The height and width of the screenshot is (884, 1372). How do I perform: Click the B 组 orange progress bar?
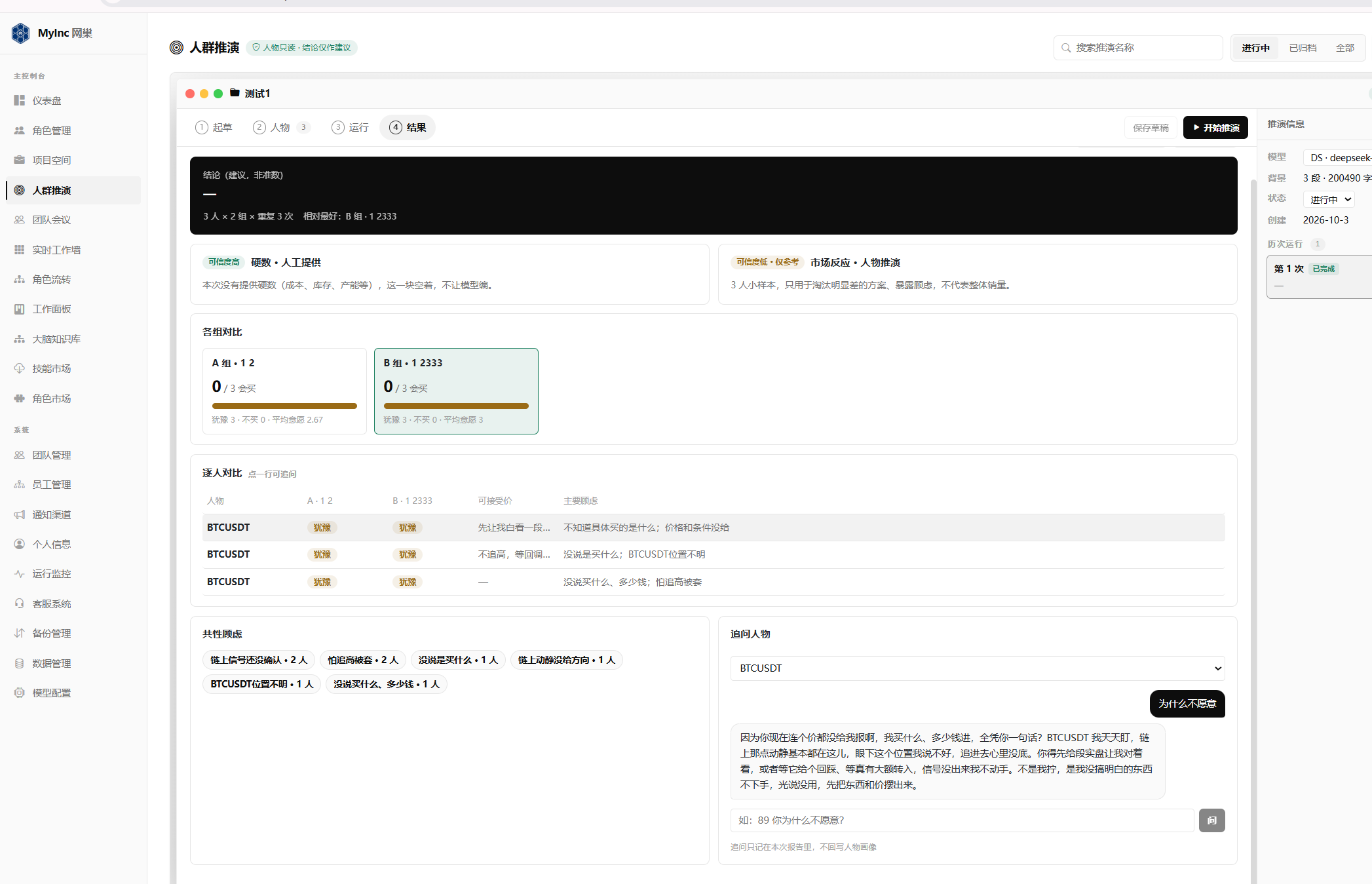pyautogui.click(x=456, y=406)
